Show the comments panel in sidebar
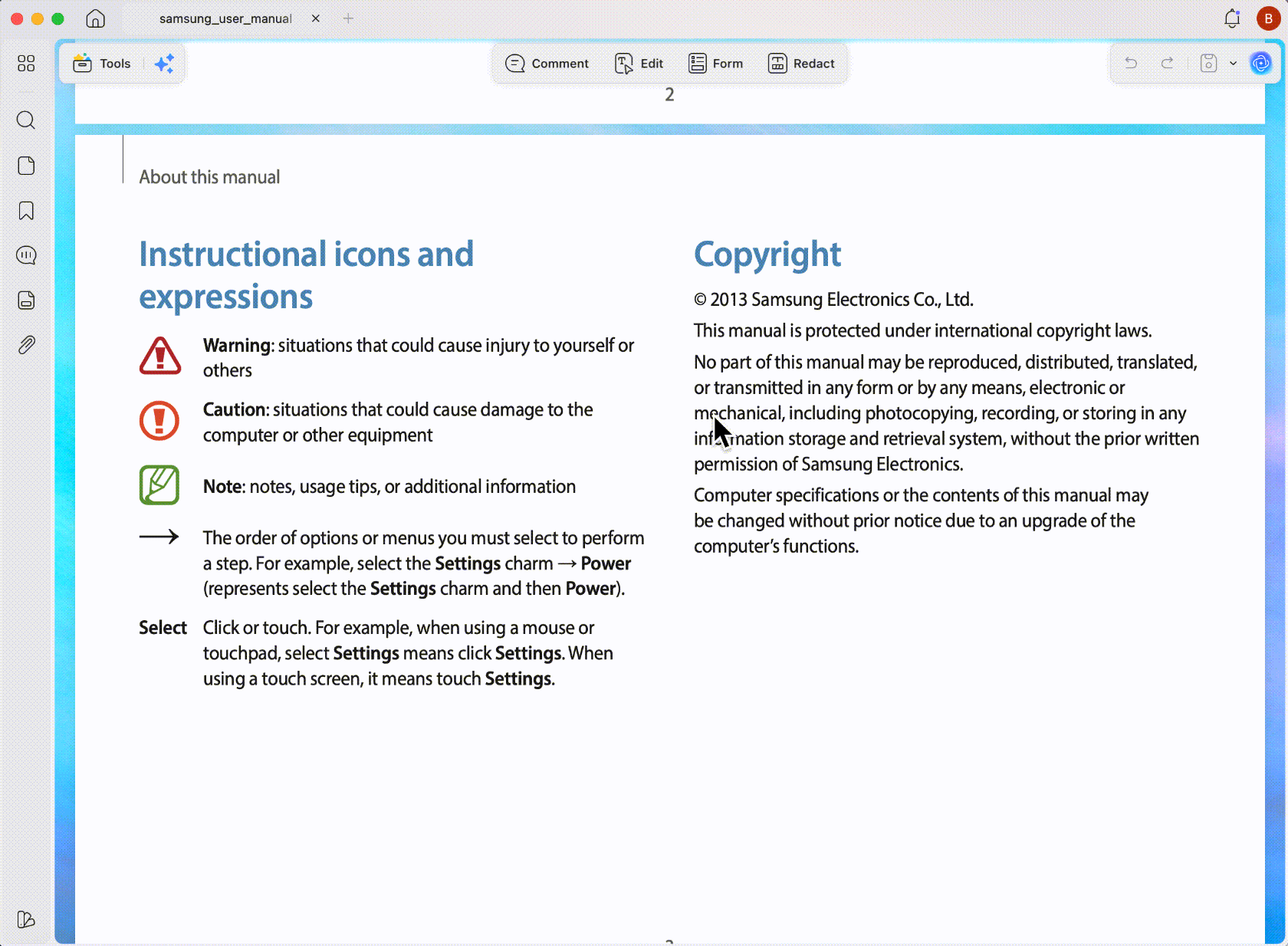 (x=26, y=255)
